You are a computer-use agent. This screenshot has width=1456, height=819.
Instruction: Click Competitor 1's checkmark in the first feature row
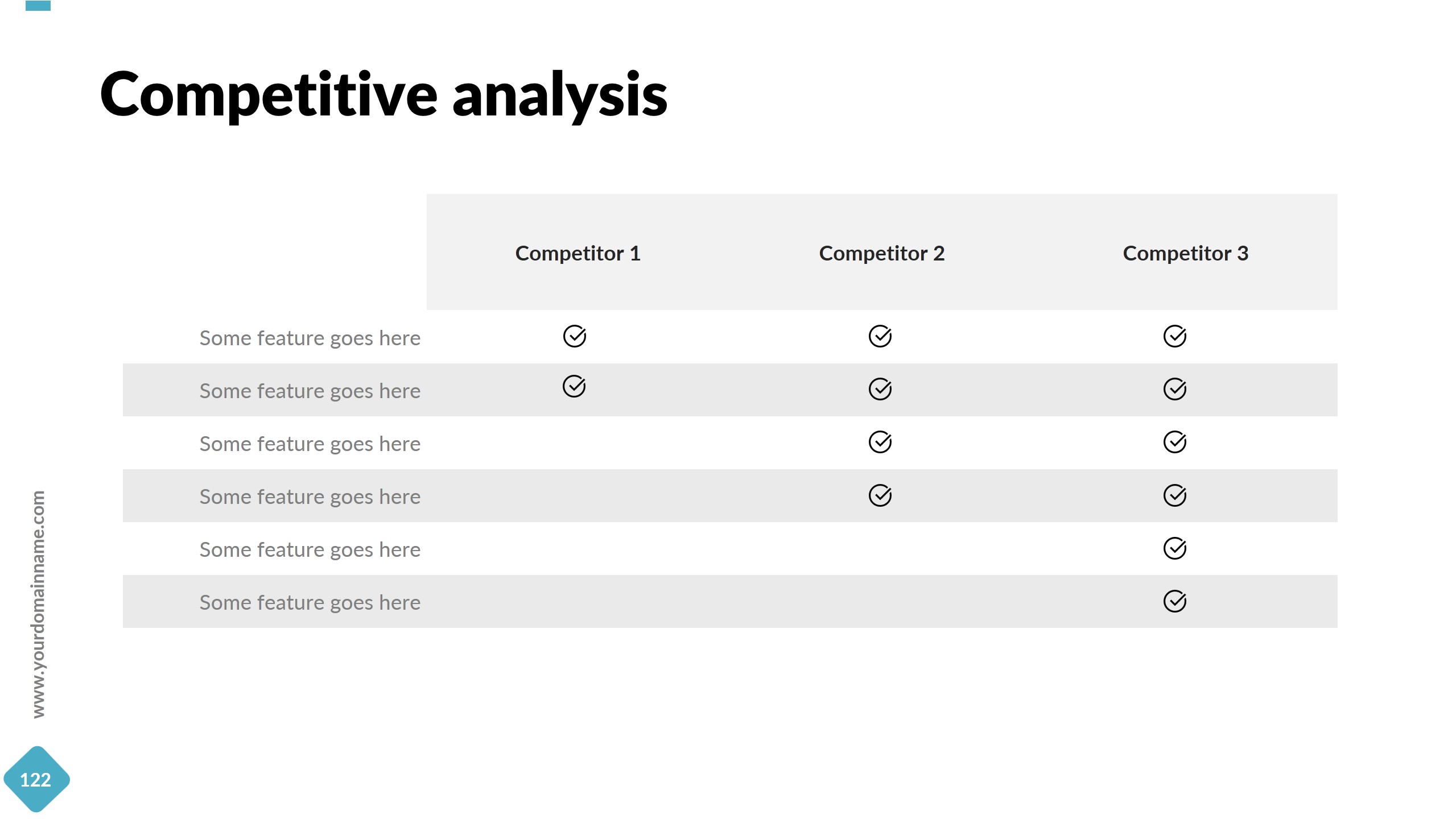pyautogui.click(x=574, y=336)
